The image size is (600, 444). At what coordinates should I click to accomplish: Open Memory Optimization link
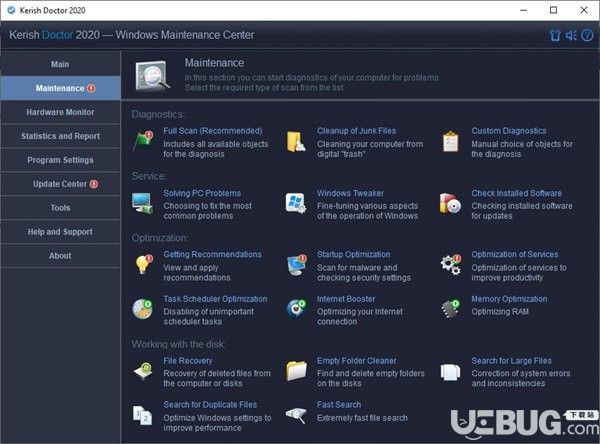coord(509,299)
